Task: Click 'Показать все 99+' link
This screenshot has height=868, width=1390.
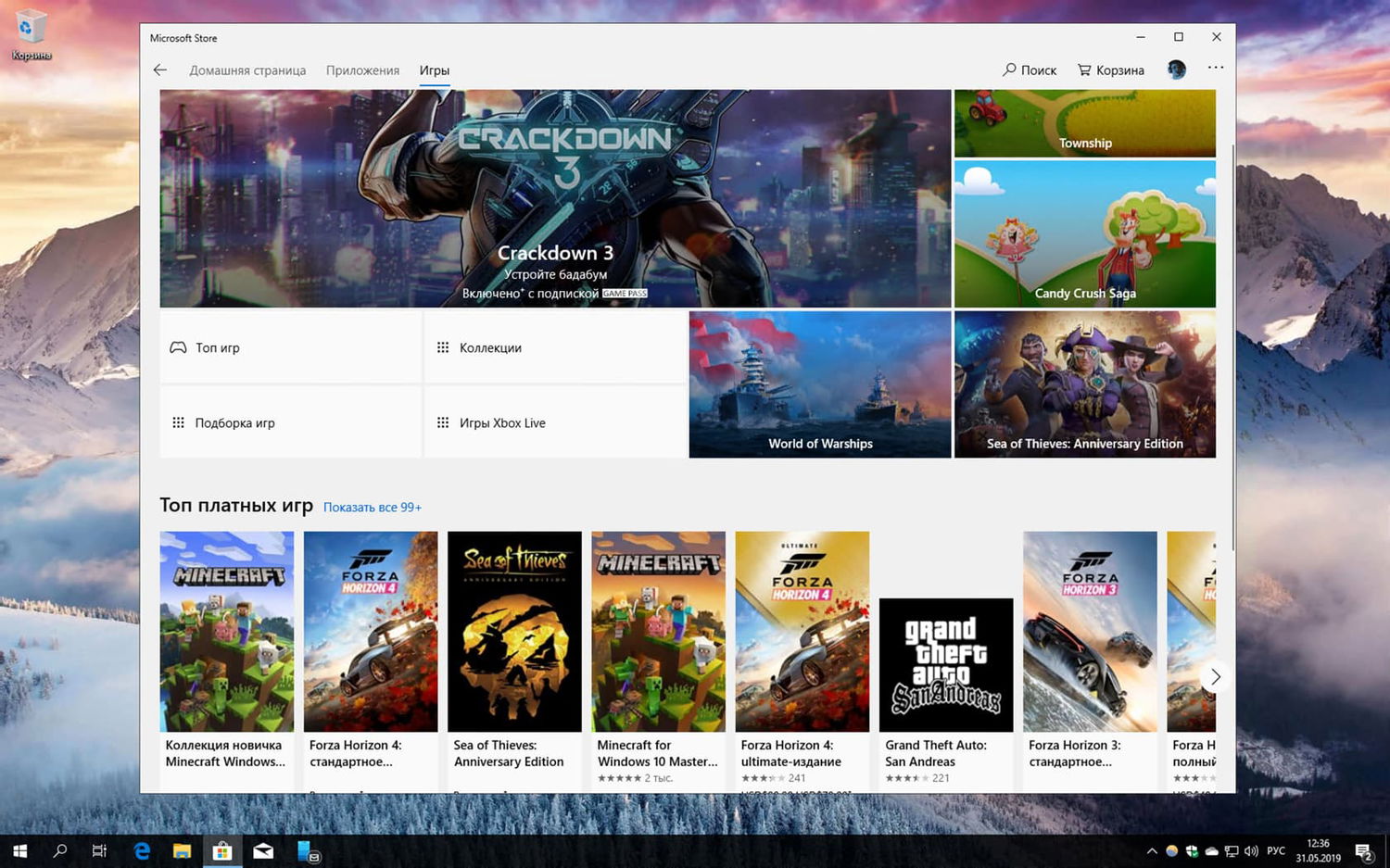Action: tap(372, 507)
